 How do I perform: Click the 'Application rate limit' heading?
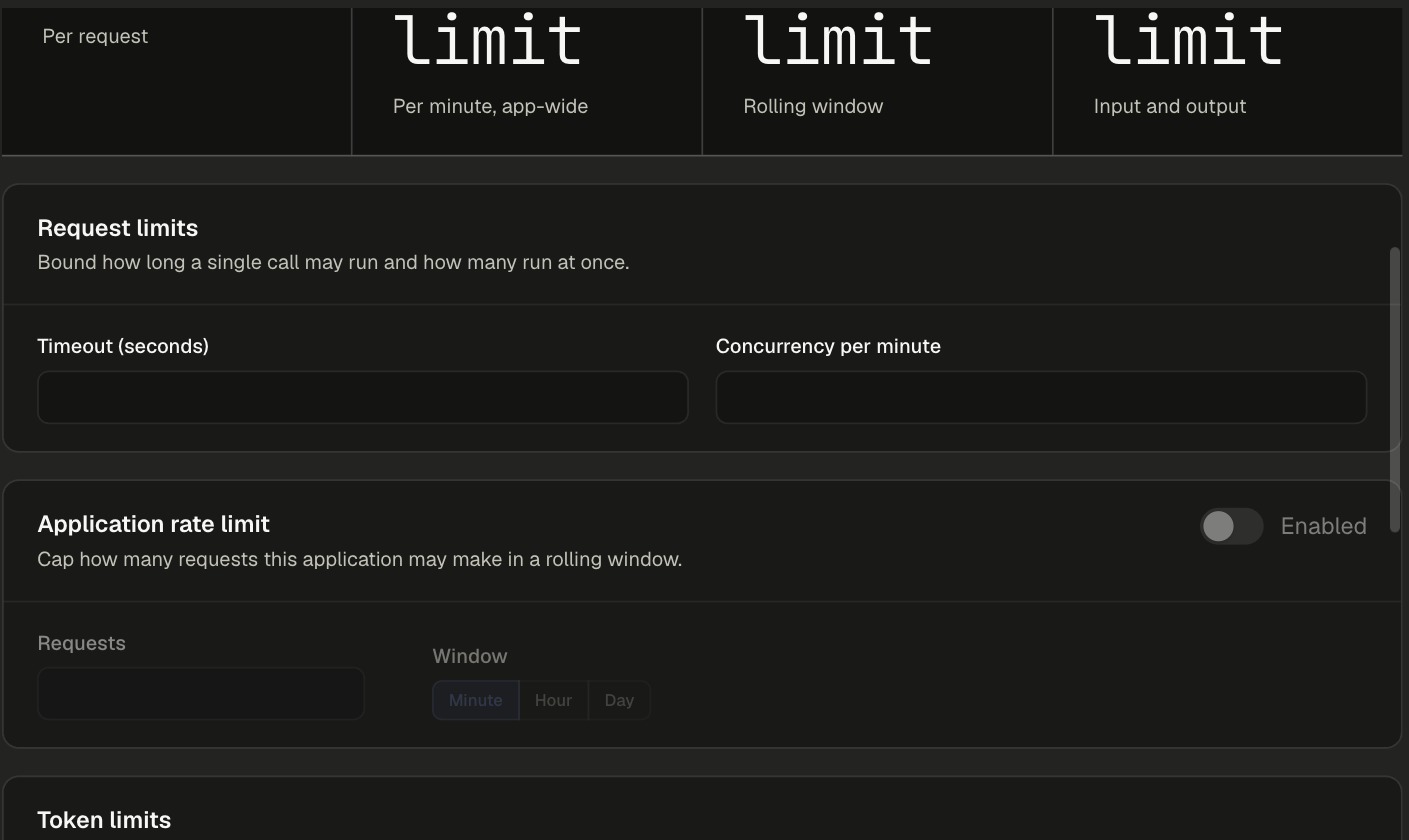tap(154, 524)
